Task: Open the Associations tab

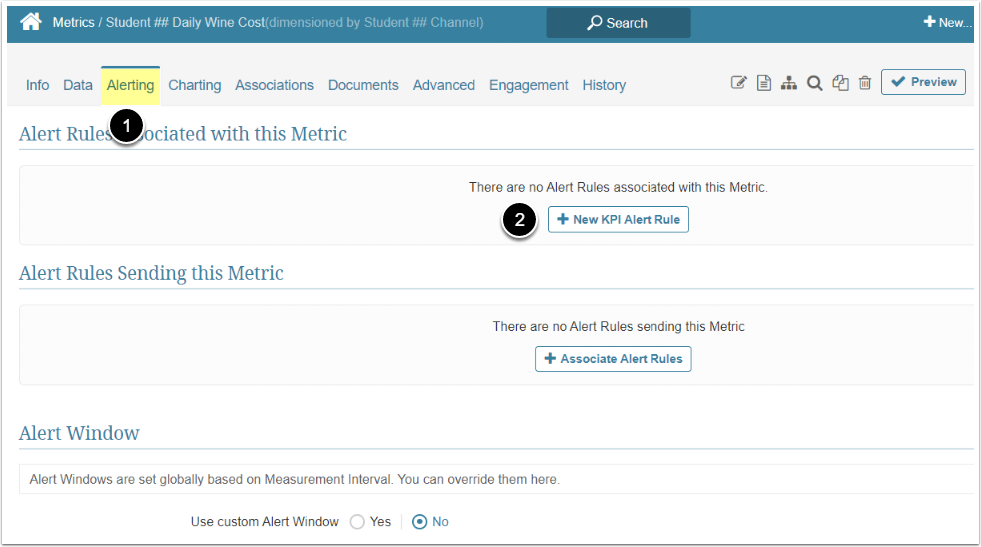Action: coord(274,85)
